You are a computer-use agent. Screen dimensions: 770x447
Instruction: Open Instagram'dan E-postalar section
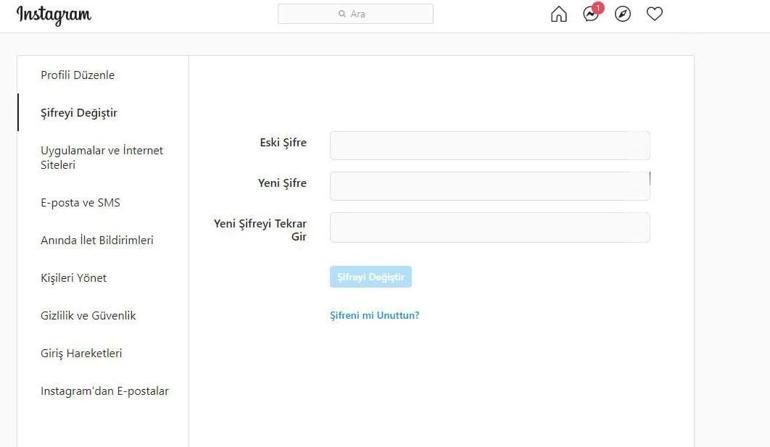104,391
